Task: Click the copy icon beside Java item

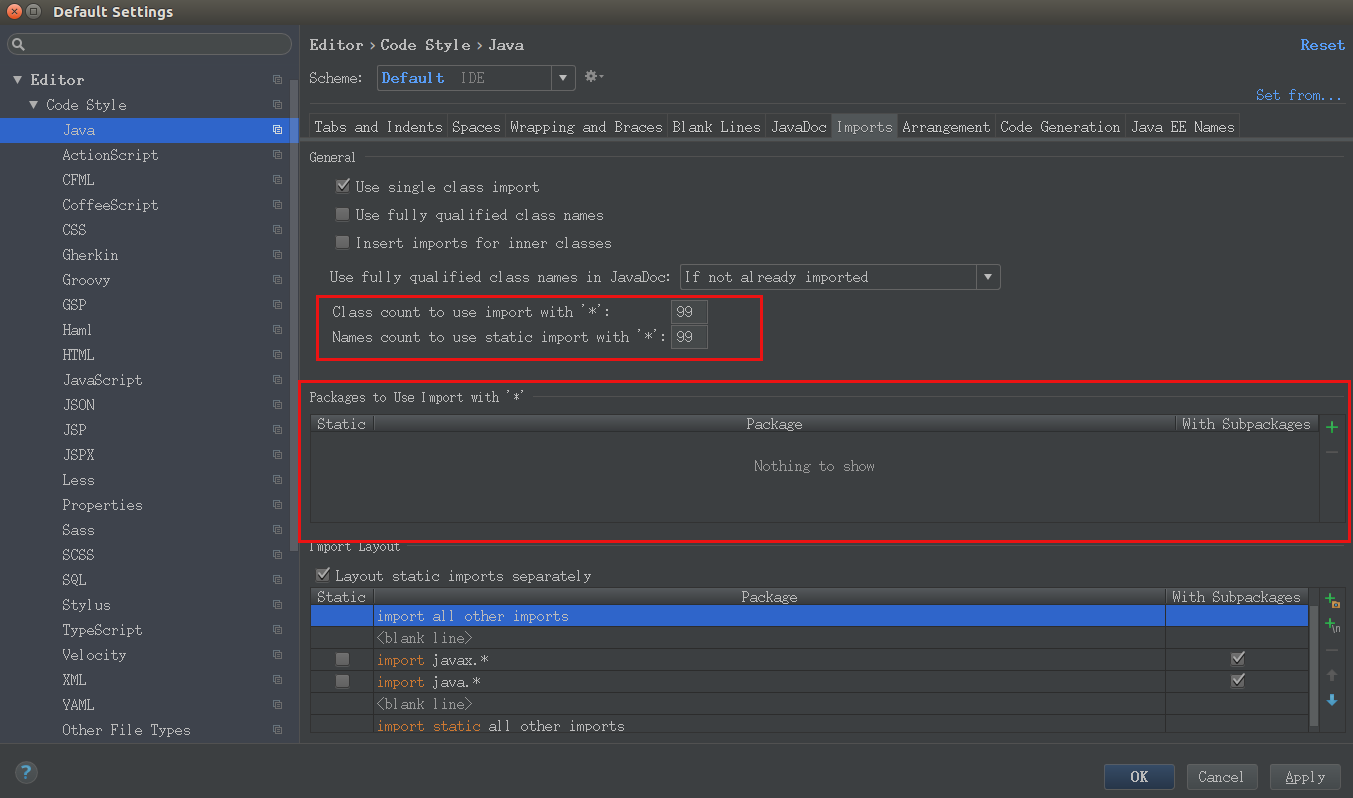Action: point(277,130)
